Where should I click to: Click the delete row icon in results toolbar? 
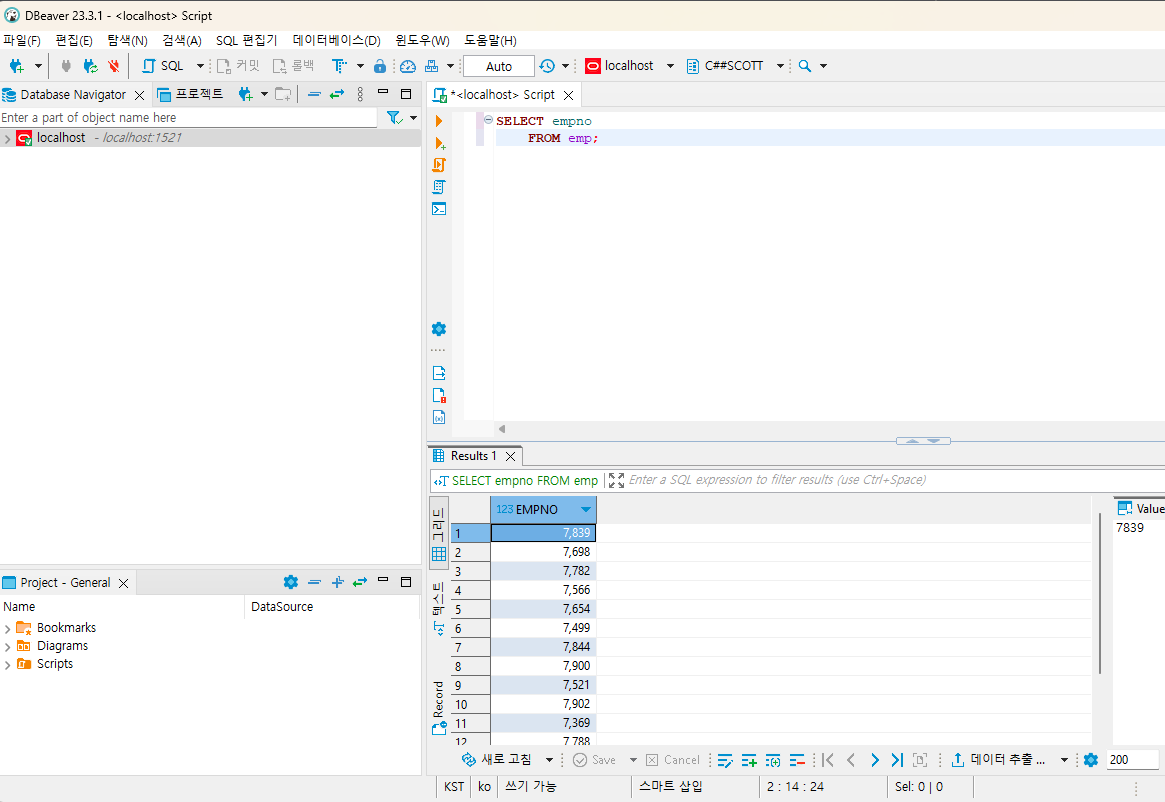click(x=797, y=760)
